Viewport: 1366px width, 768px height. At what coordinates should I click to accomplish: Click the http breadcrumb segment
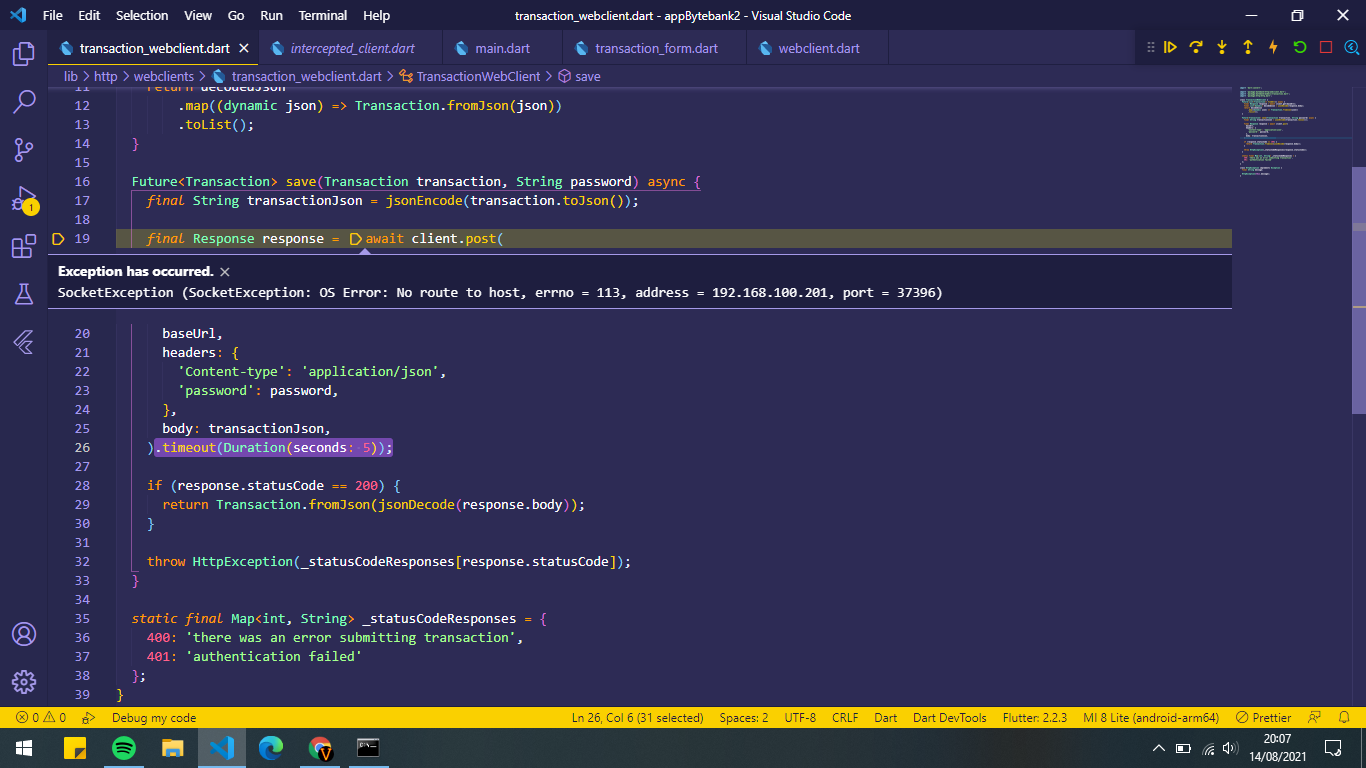tap(106, 76)
